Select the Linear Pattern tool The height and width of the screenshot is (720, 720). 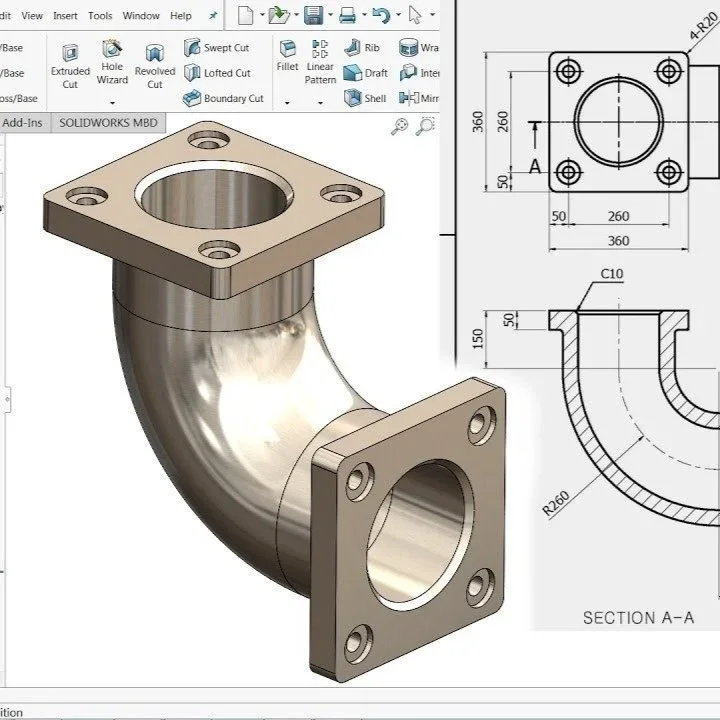point(320,62)
